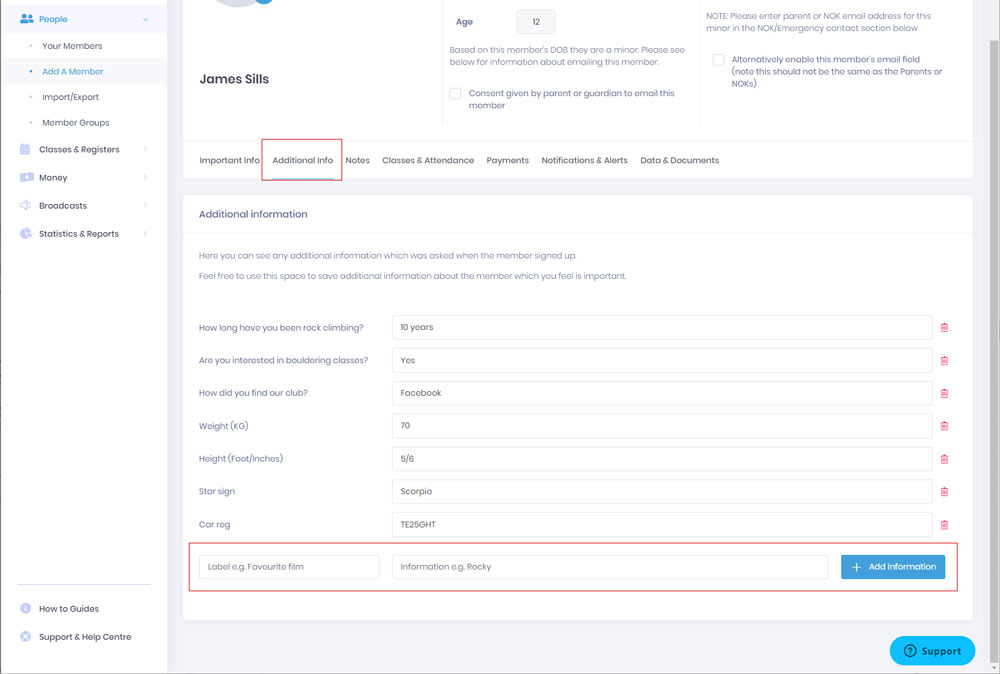This screenshot has width=1000, height=674.
Task: Delete the 'How long have you been rock climbing' entry
Action: pos(944,327)
